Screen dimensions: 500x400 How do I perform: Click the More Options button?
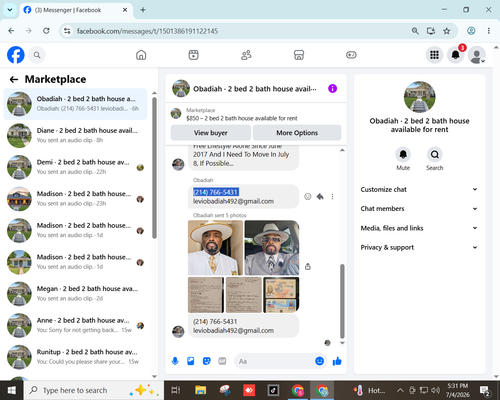(x=297, y=133)
